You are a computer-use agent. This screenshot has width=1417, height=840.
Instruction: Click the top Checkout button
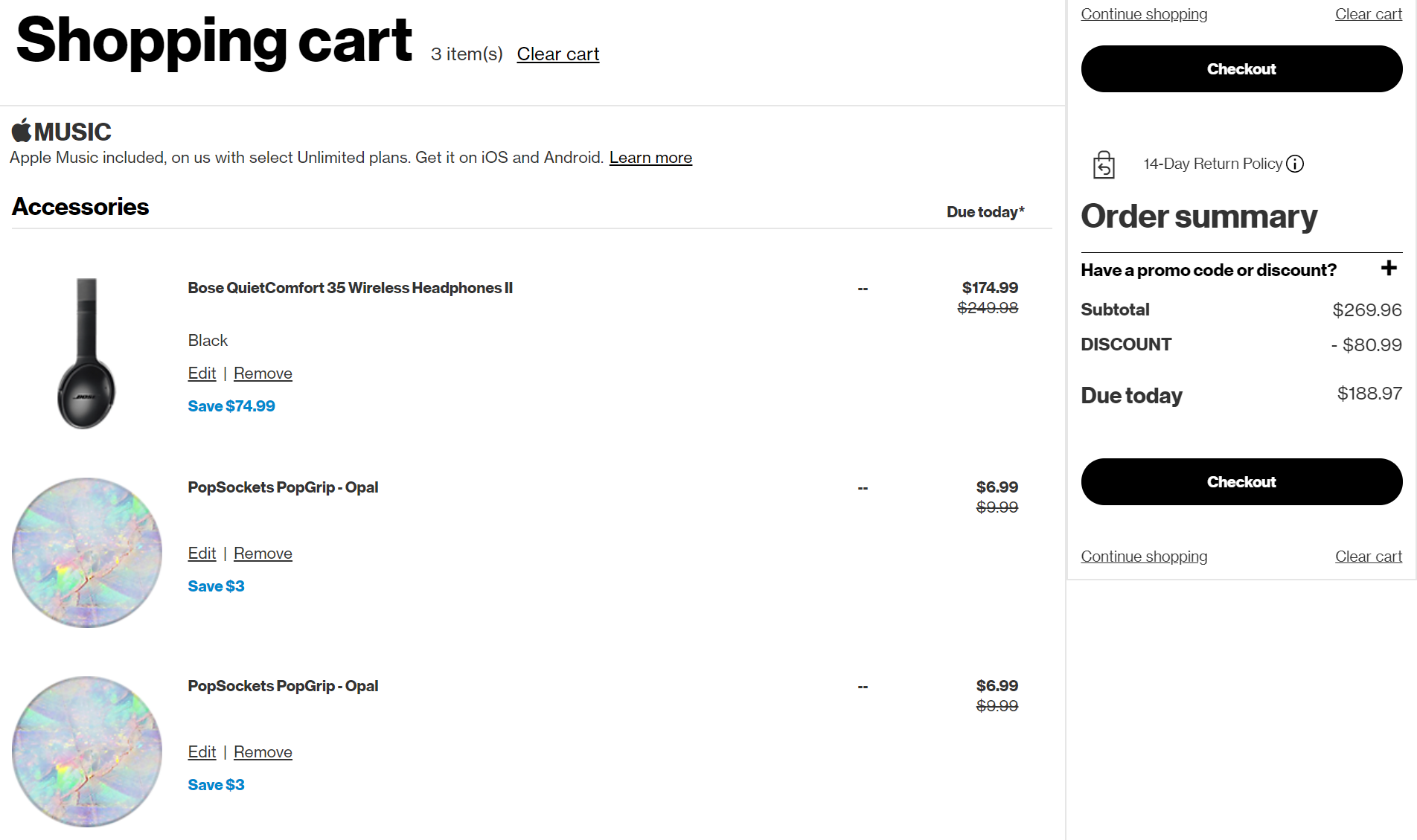pyautogui.click(x=1241, y=69)
